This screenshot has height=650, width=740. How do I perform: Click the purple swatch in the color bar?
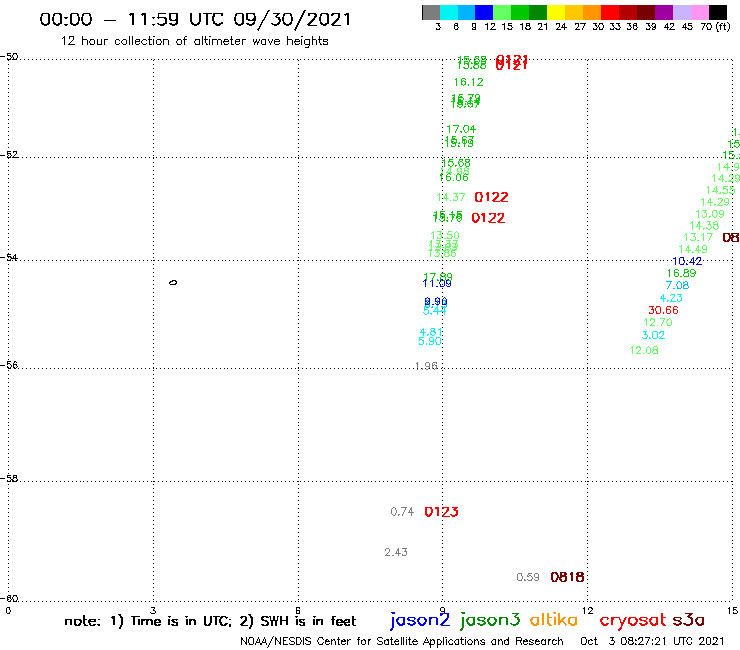[x=664, y=12]
